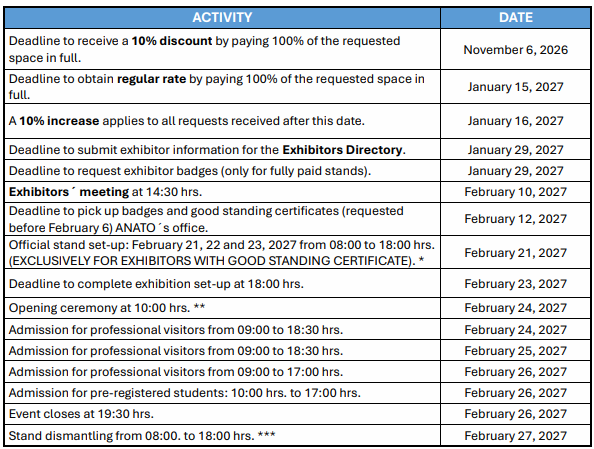Screen dimensions: 594x449
Task: Click the January 16, 2027 date
Action: 516,121
